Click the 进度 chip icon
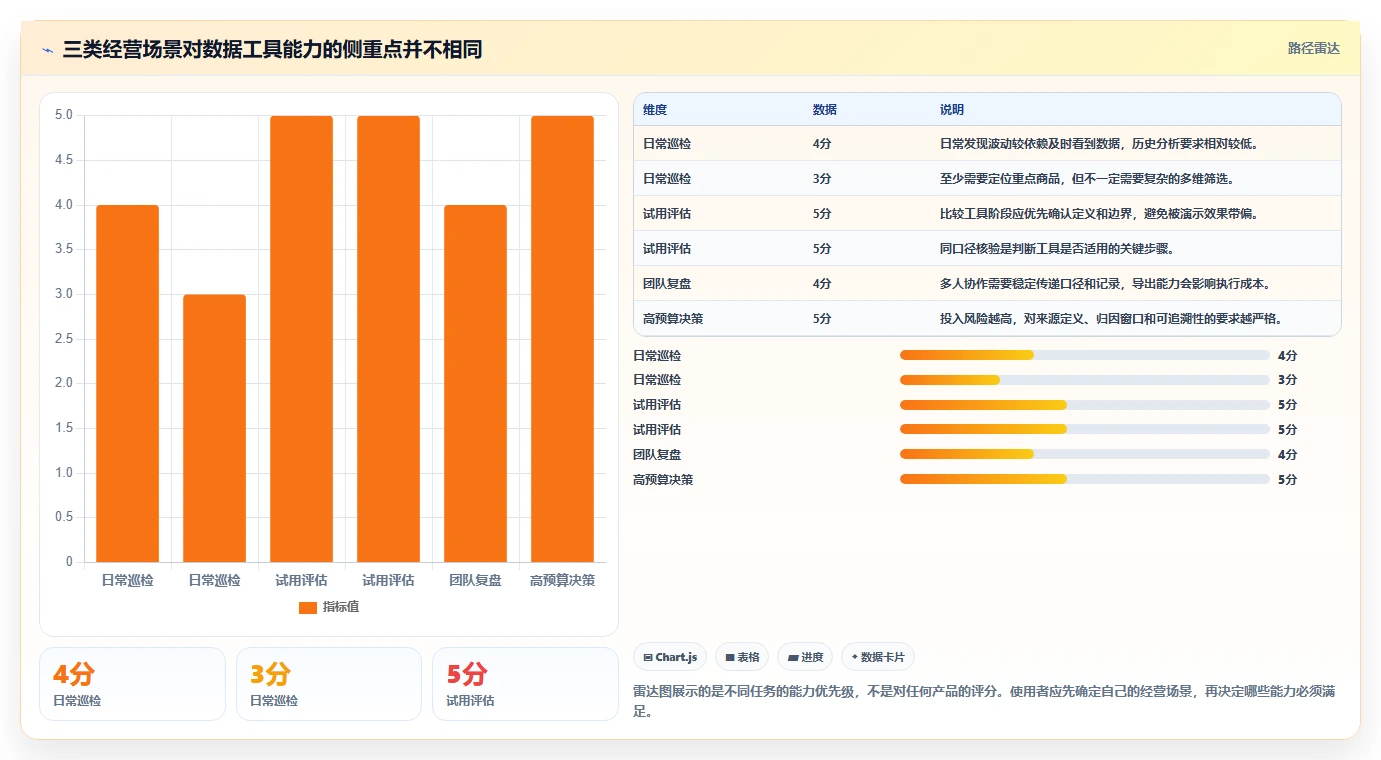1381x760 pixels. (x=793, y=657)
